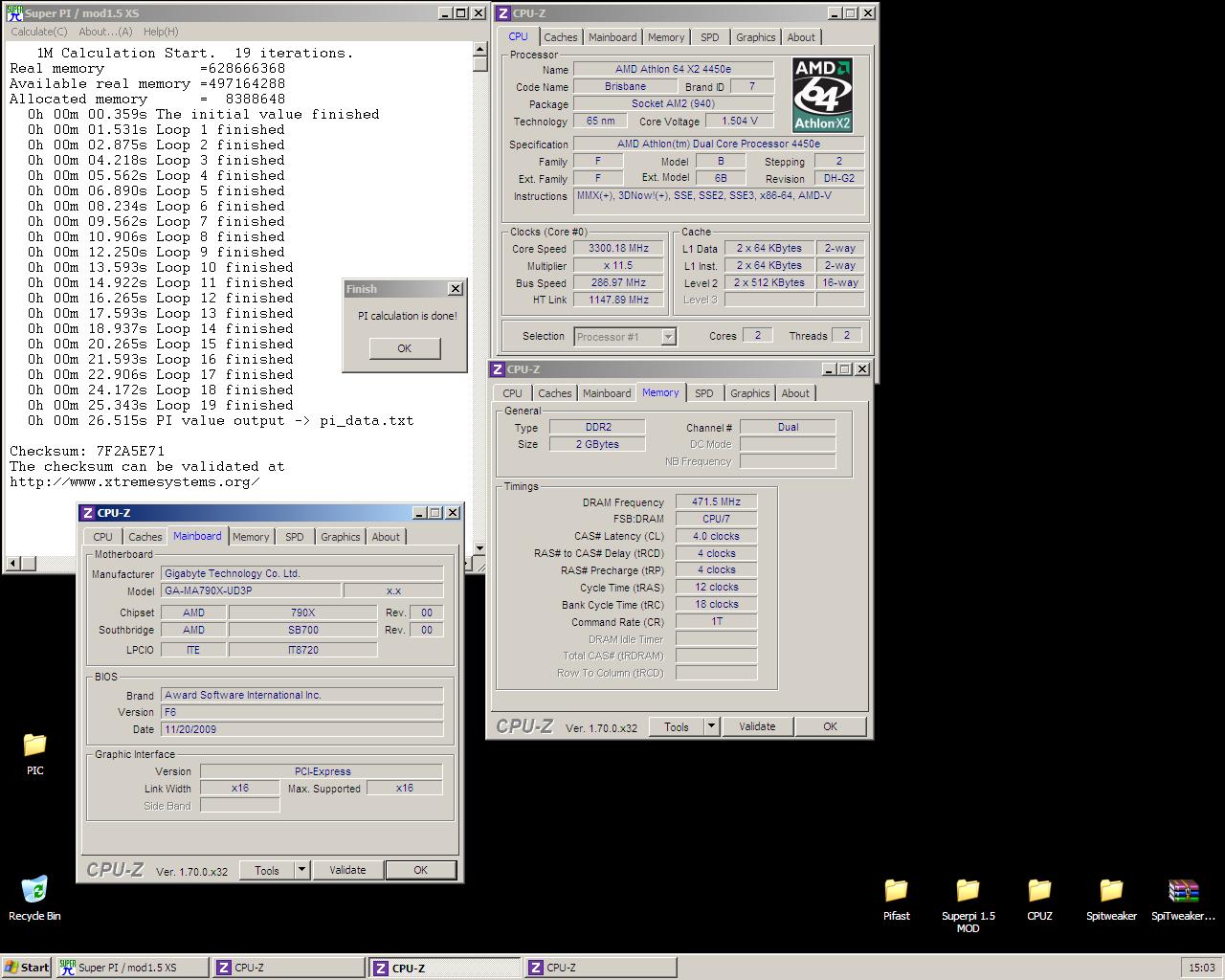Open the Superpi 1.5 MOD folder
This screenshot has width=1225, height=980.
(x=968, y=890)
